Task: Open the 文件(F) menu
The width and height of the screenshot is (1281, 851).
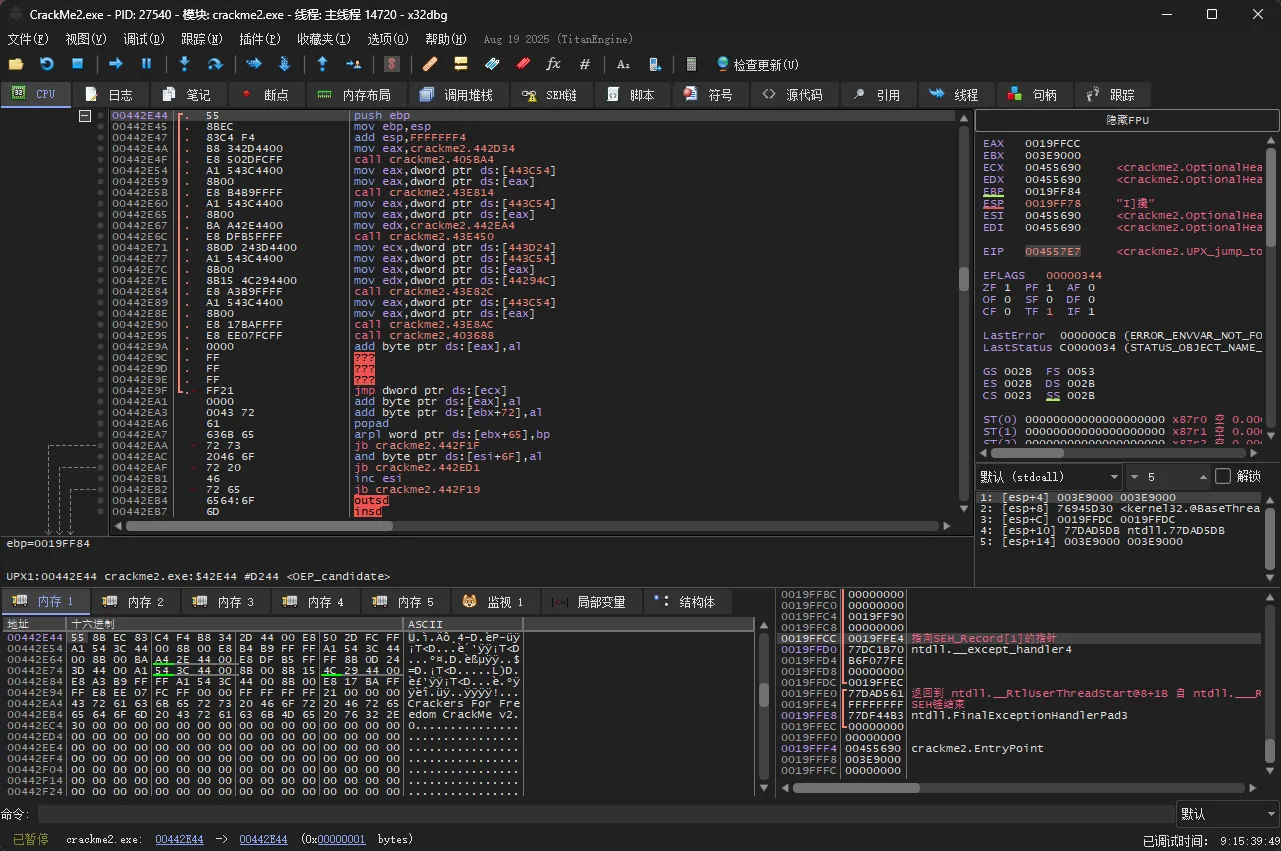Action: [x=27, y=39]
